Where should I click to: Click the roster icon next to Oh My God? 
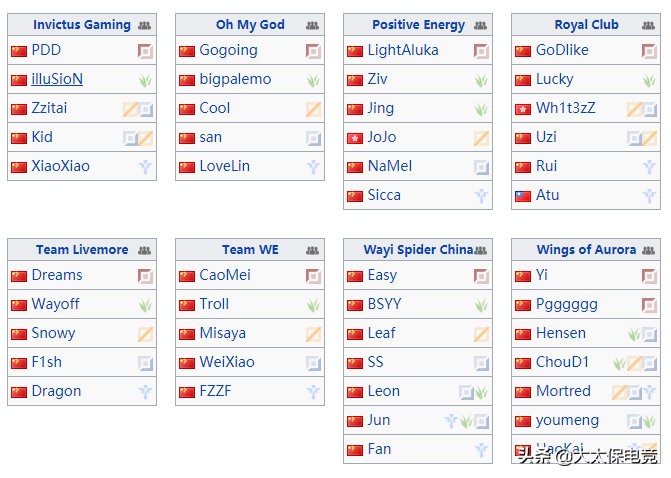point(312,26)
